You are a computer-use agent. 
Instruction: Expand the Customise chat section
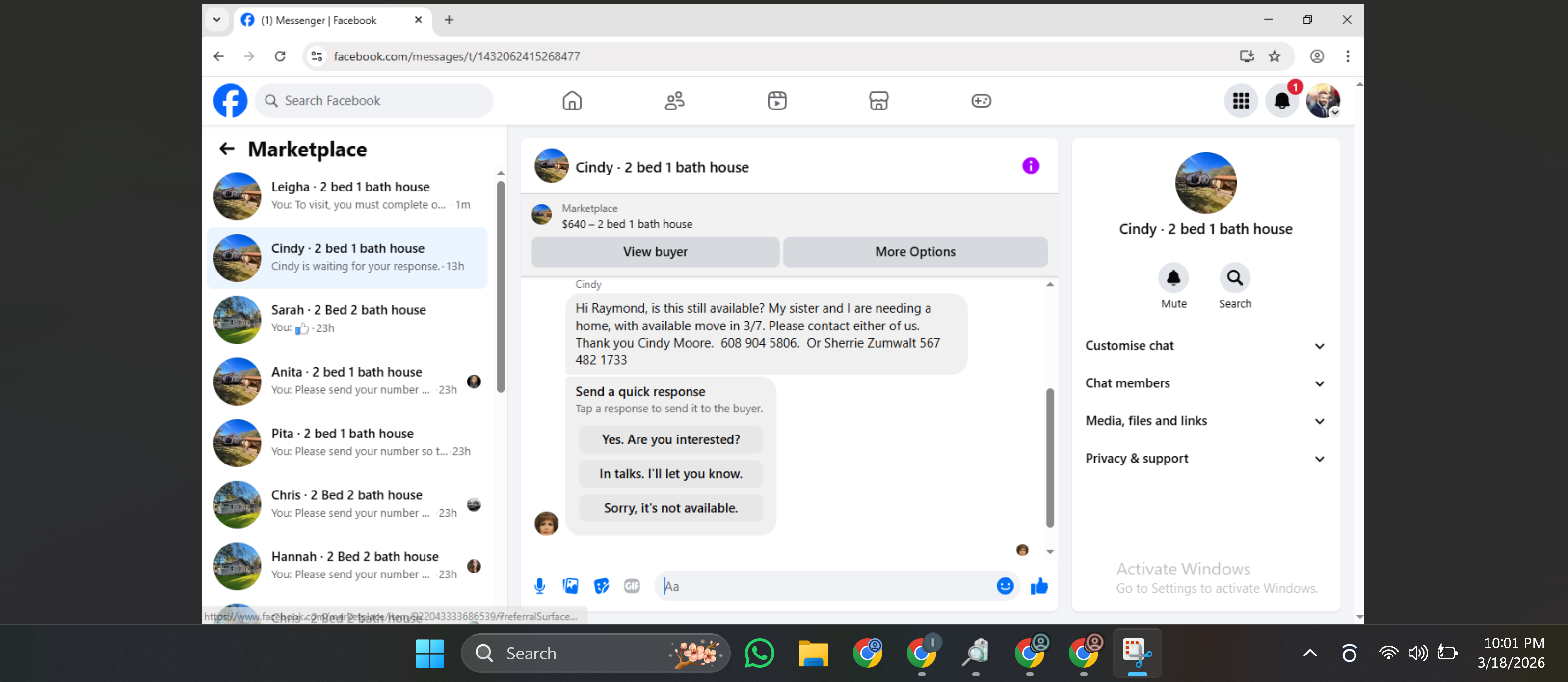tap(1205, 346)
